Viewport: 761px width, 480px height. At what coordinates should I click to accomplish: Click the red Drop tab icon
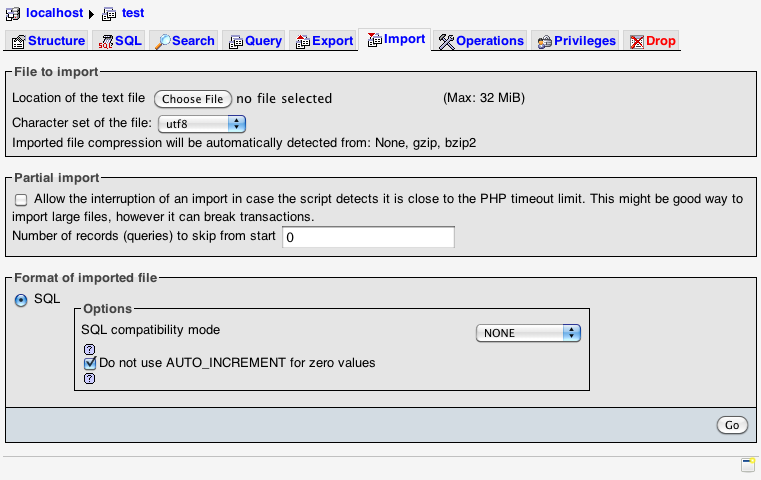(x=635, y=41)
